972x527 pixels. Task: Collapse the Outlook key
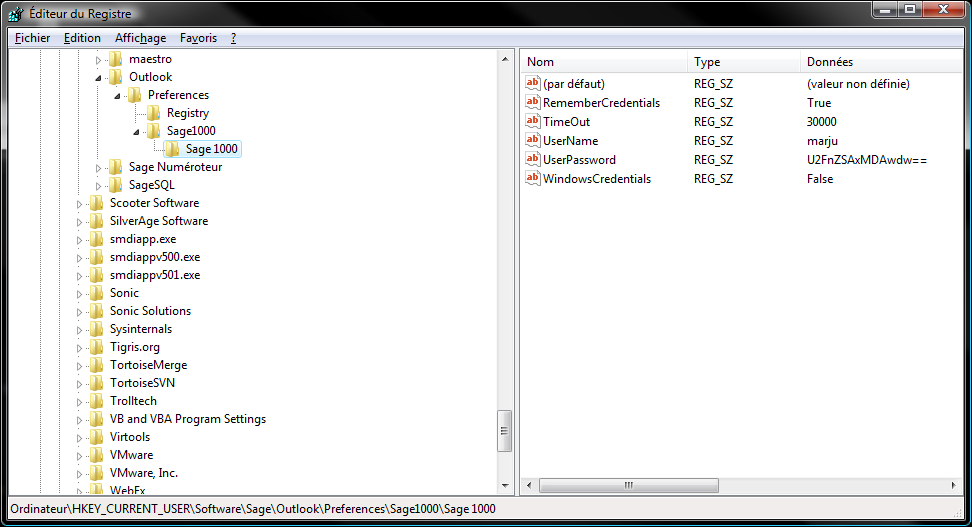98,78
